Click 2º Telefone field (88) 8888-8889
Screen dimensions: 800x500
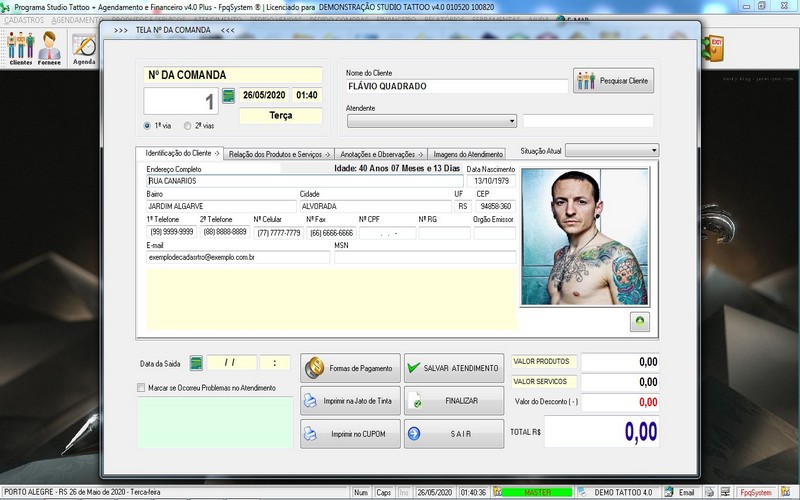coord(224,232)
